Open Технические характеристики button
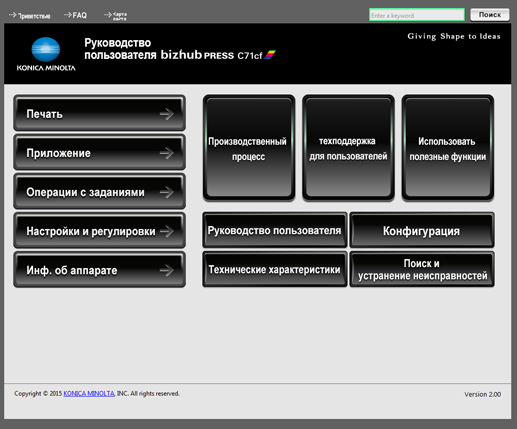The width and height of the screenshot is (517, 429). point(275,269)
